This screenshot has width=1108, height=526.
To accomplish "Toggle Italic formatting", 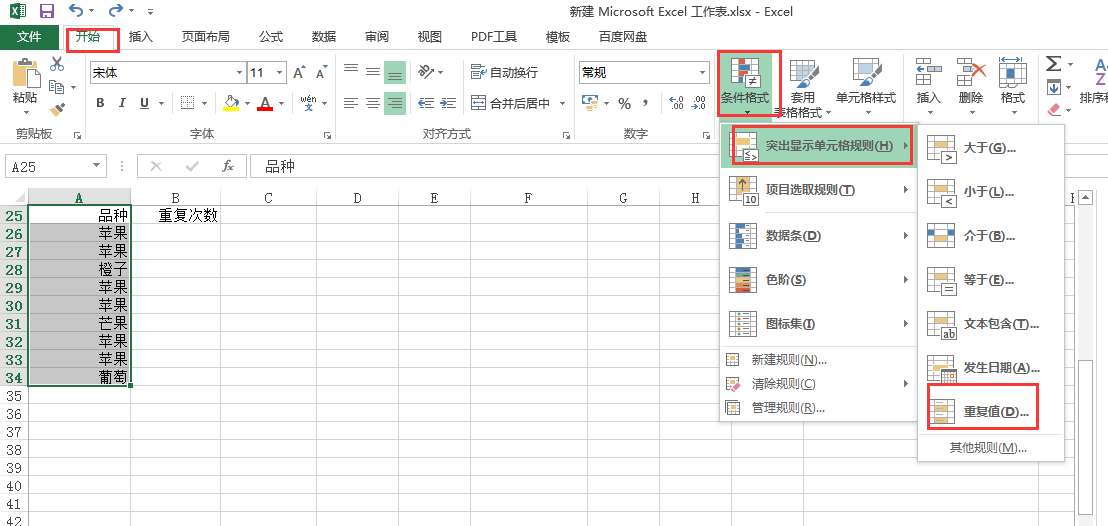I will pos(122,103).
